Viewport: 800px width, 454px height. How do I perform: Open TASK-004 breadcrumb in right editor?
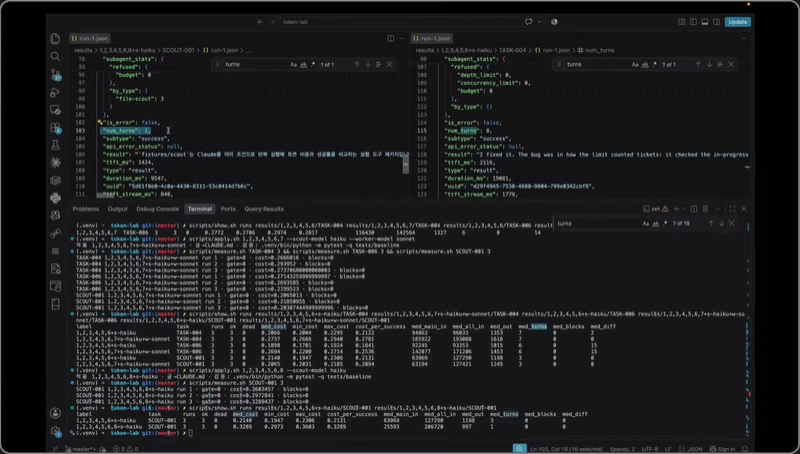[x=512, y=51]
